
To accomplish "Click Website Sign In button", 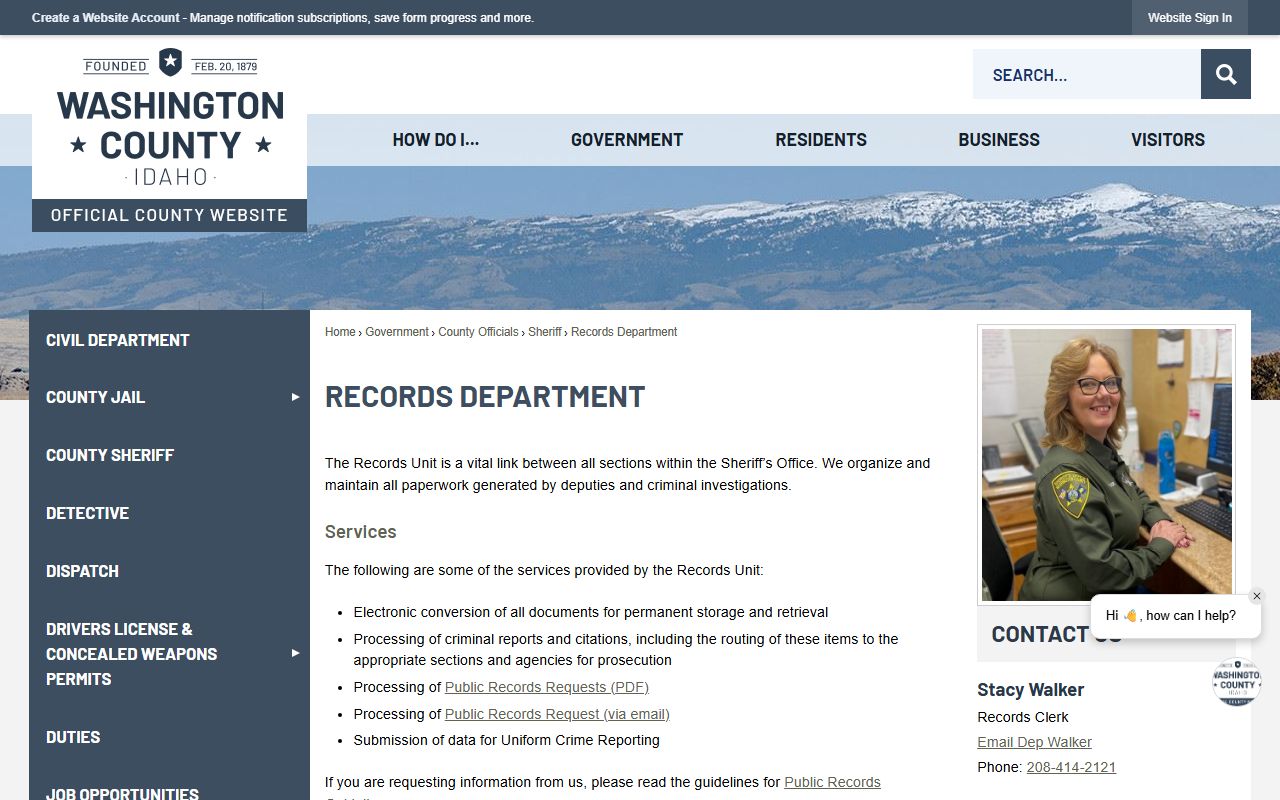I will (1190, 18).
